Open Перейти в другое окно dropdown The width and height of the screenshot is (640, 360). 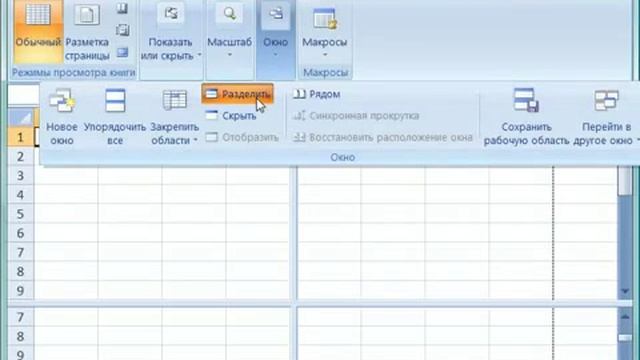tap(606, 117)
